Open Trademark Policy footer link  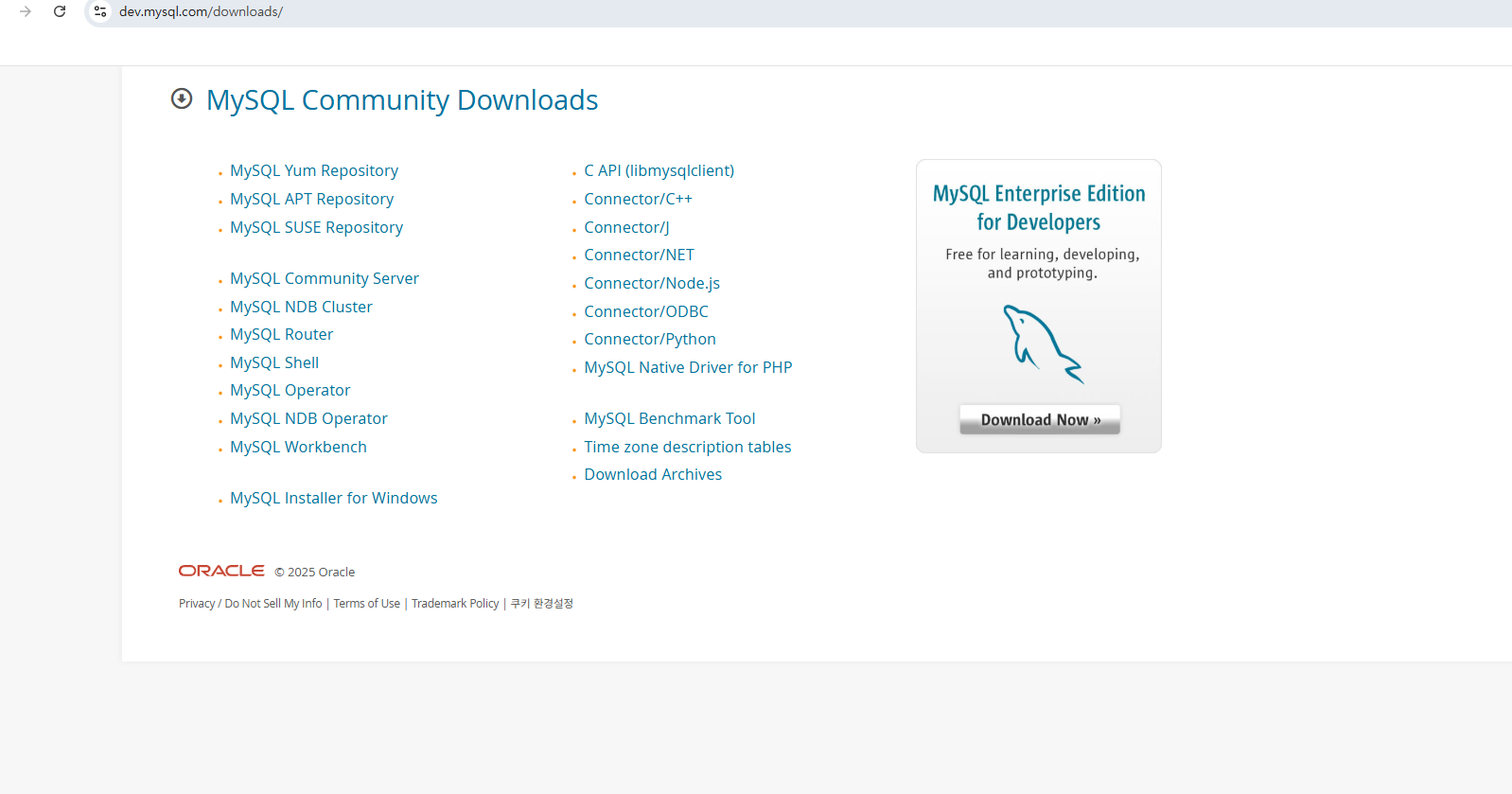tap(455, 603)
